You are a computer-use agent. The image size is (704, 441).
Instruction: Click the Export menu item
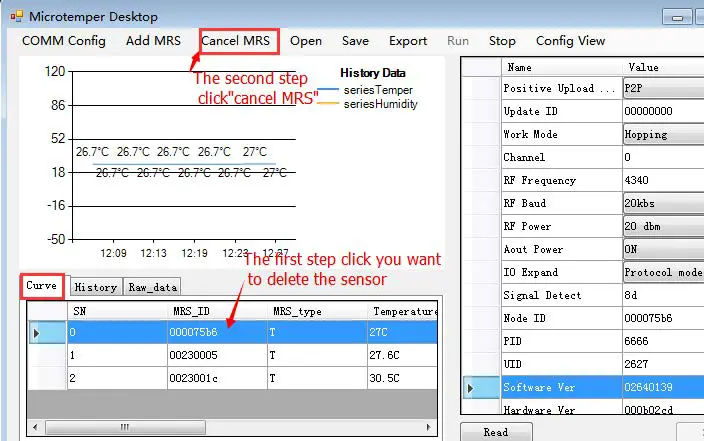(x=408, y=41)
